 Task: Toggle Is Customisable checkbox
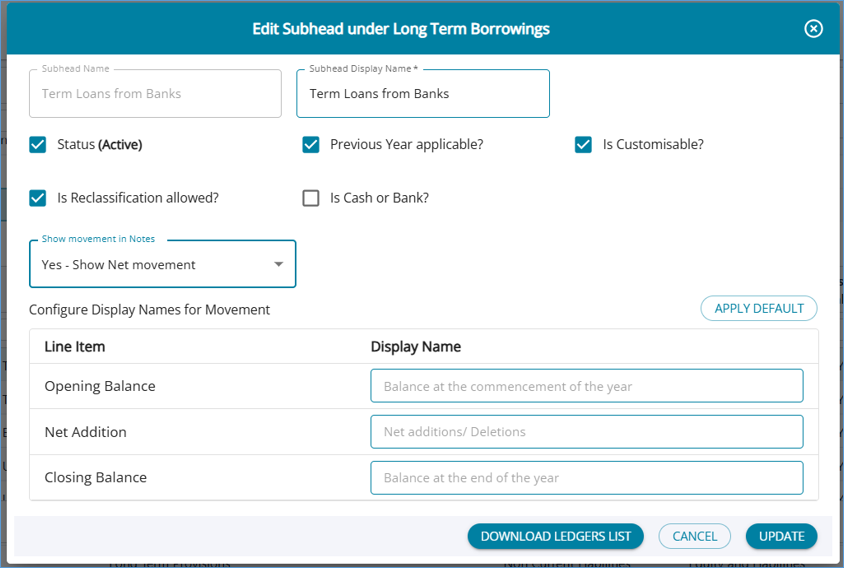pos(584,144)
